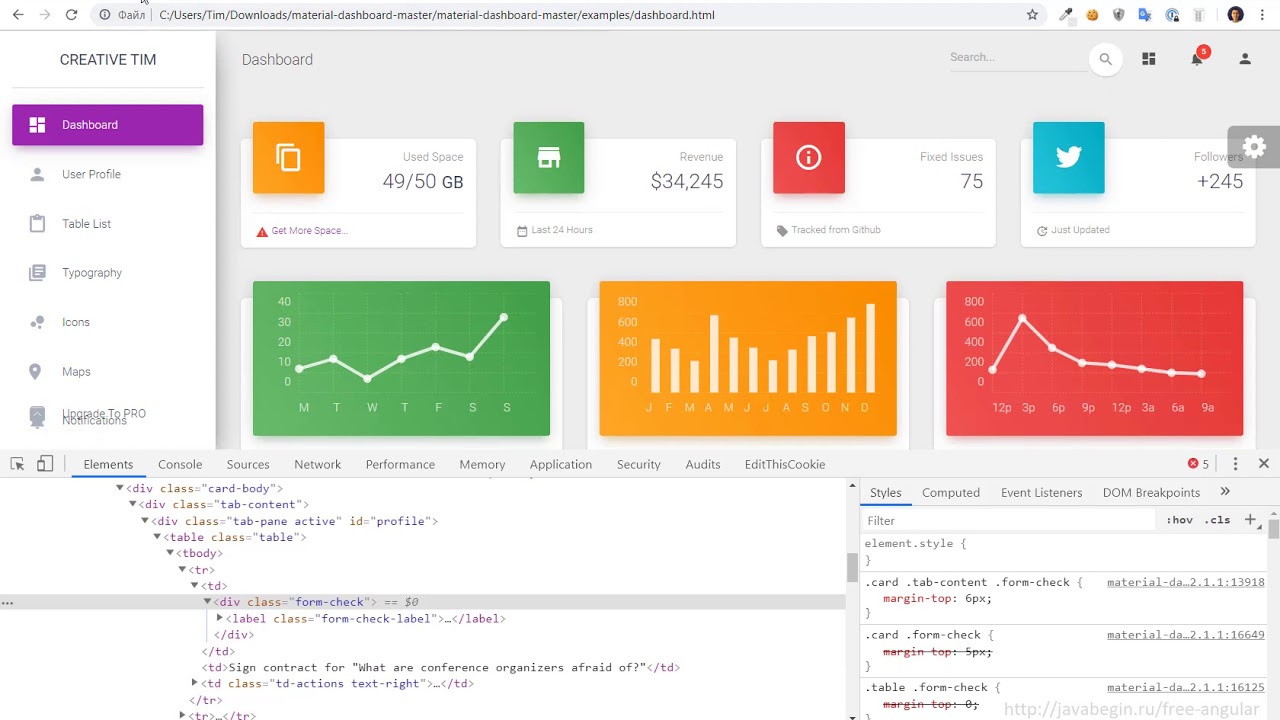Open material-da…2.1.1:13918 source link
The image size is (1280, 720).
[x=1186, y=582]
